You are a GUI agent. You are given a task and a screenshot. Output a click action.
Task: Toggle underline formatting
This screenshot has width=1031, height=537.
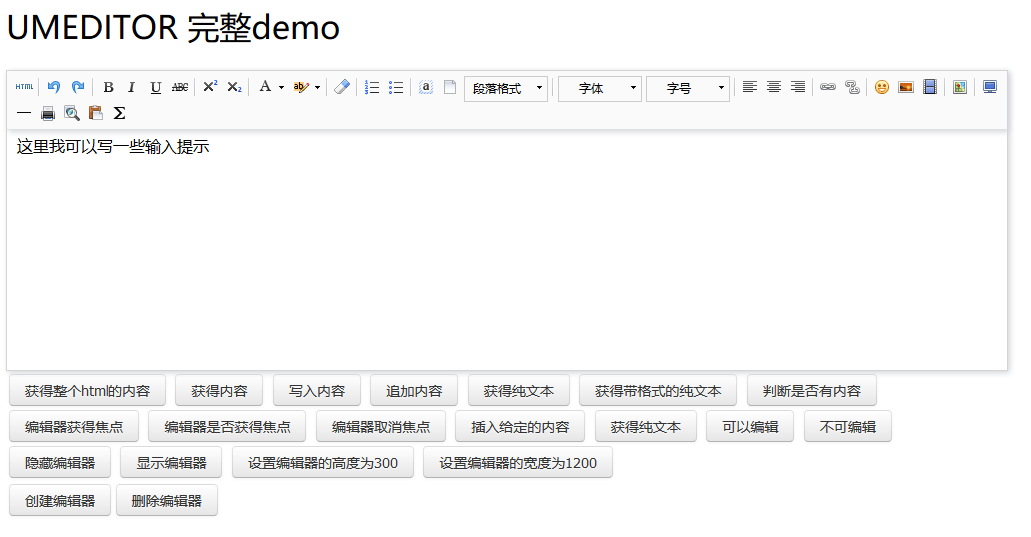(155, 87)
